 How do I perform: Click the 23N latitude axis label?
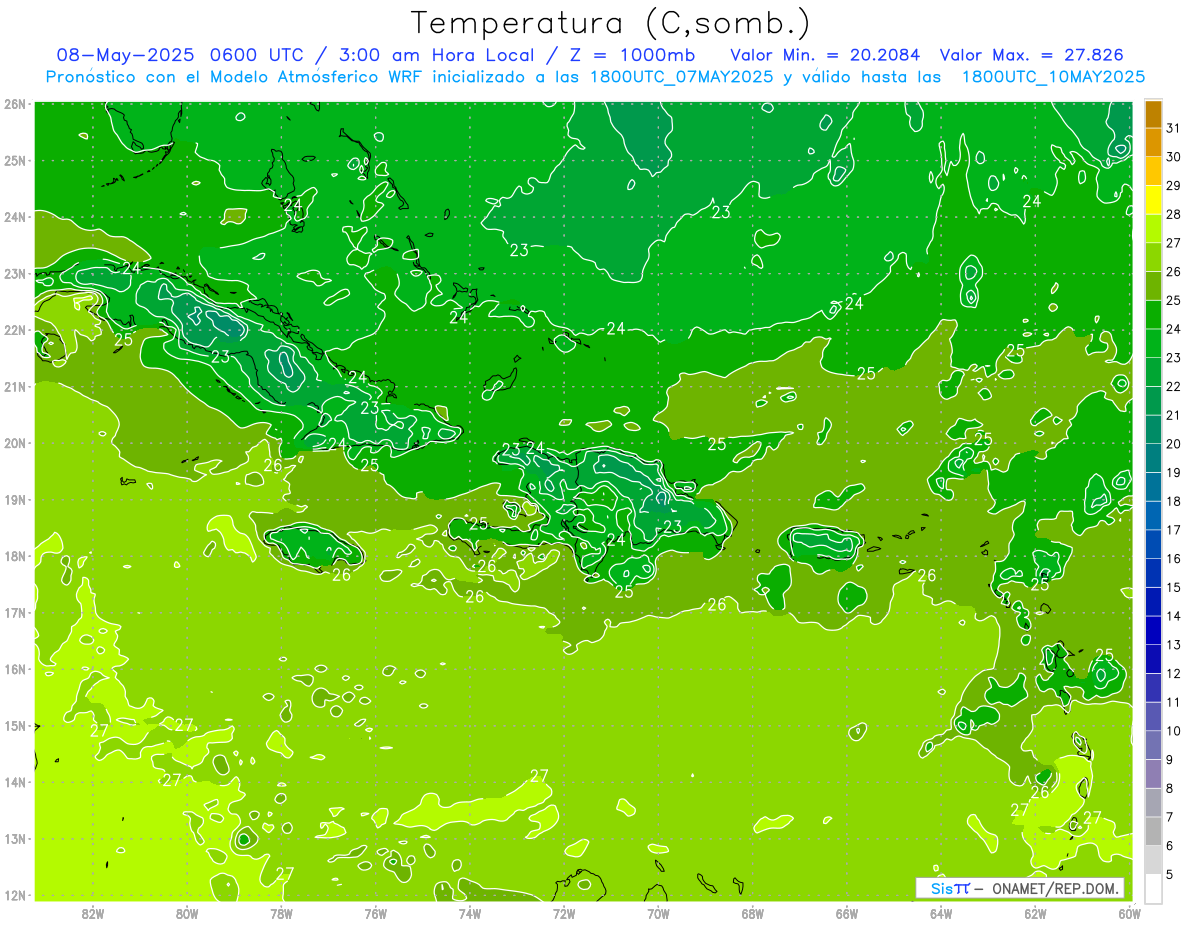[x=14, y=273]
